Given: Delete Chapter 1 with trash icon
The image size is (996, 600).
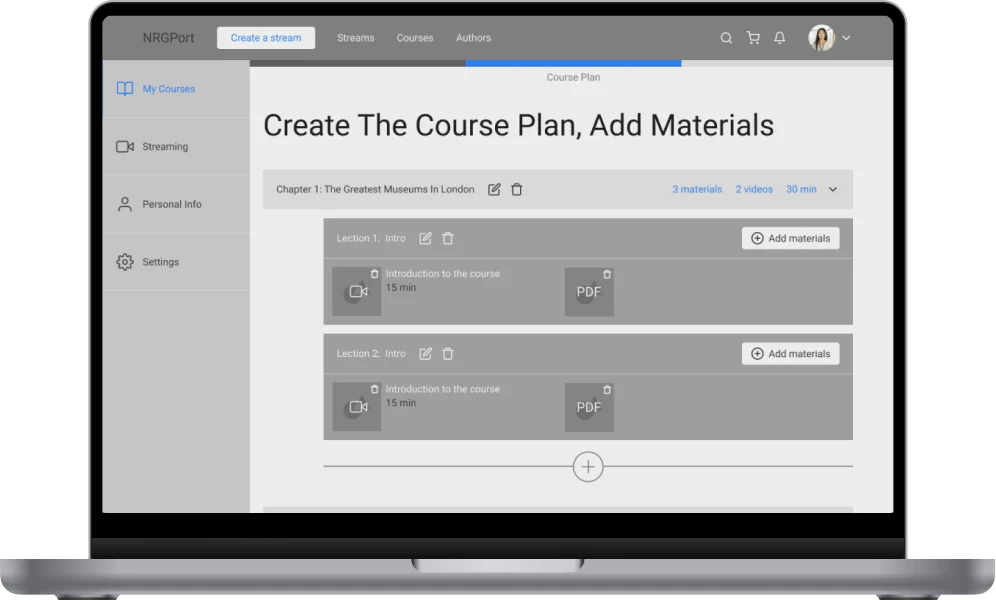Looking at the screenshot, I should 517,189.
